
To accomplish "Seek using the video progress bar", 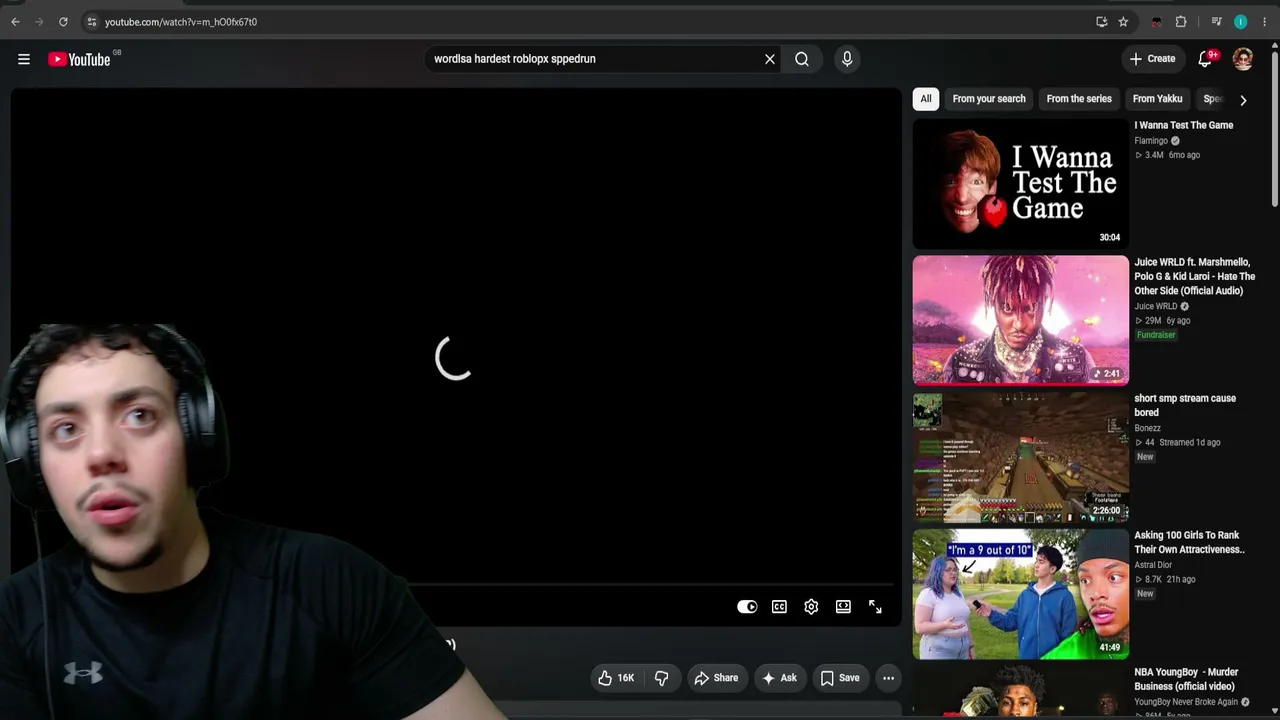I will (x=650, y=585).
